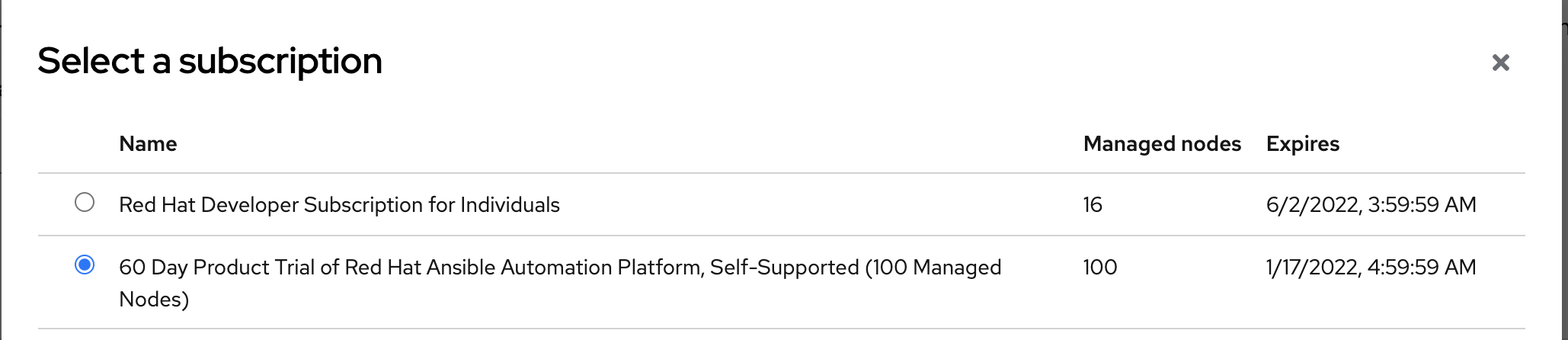1568x340 pixels.
Task: Click 'Self-Supported' in the trial subscription name
Action: coord(784,268)
